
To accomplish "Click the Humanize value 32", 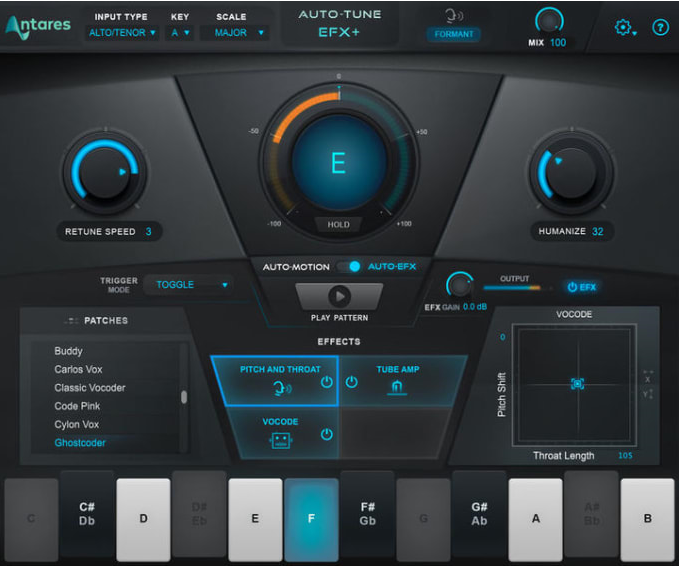I will (x=598, y=231).
